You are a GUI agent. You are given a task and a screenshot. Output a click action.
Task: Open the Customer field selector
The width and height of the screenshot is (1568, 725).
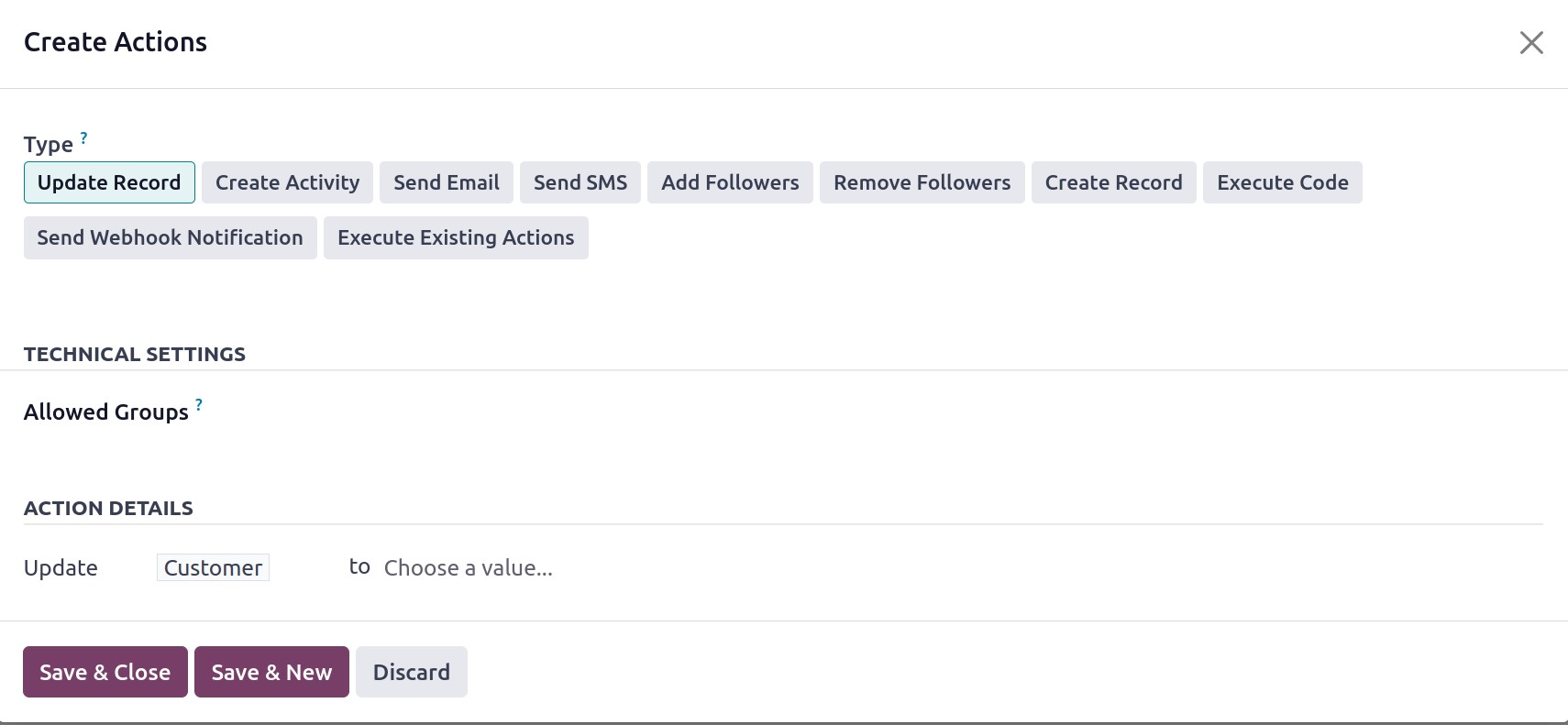pos(213,568)
